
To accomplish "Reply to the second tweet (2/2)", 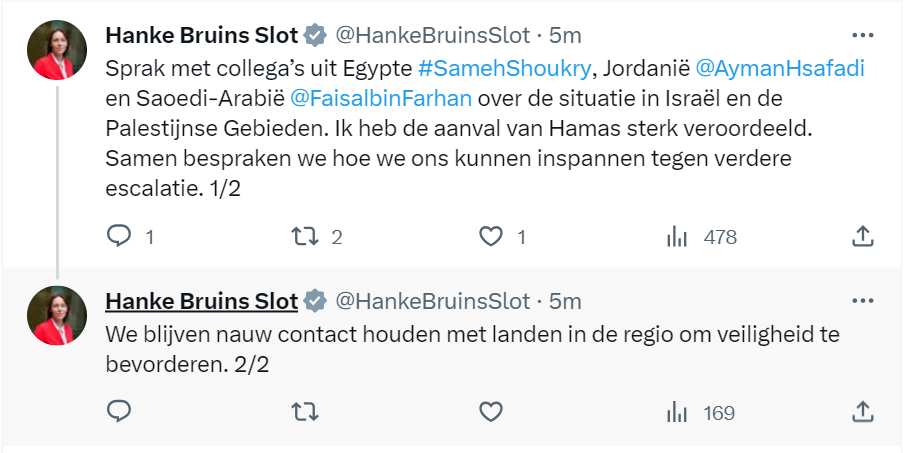I will (x=118, y=412).
